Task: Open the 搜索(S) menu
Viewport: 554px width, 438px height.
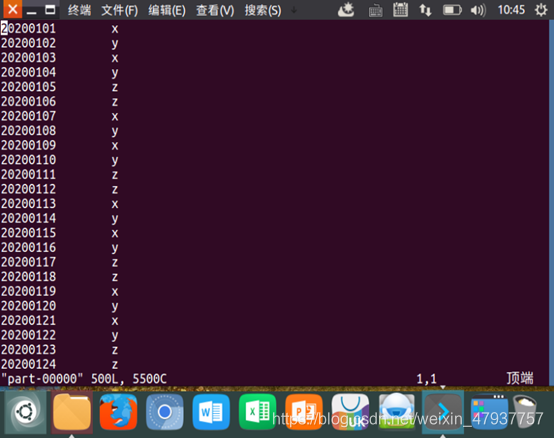Action: pyautogui.click(x=263, y=10)
